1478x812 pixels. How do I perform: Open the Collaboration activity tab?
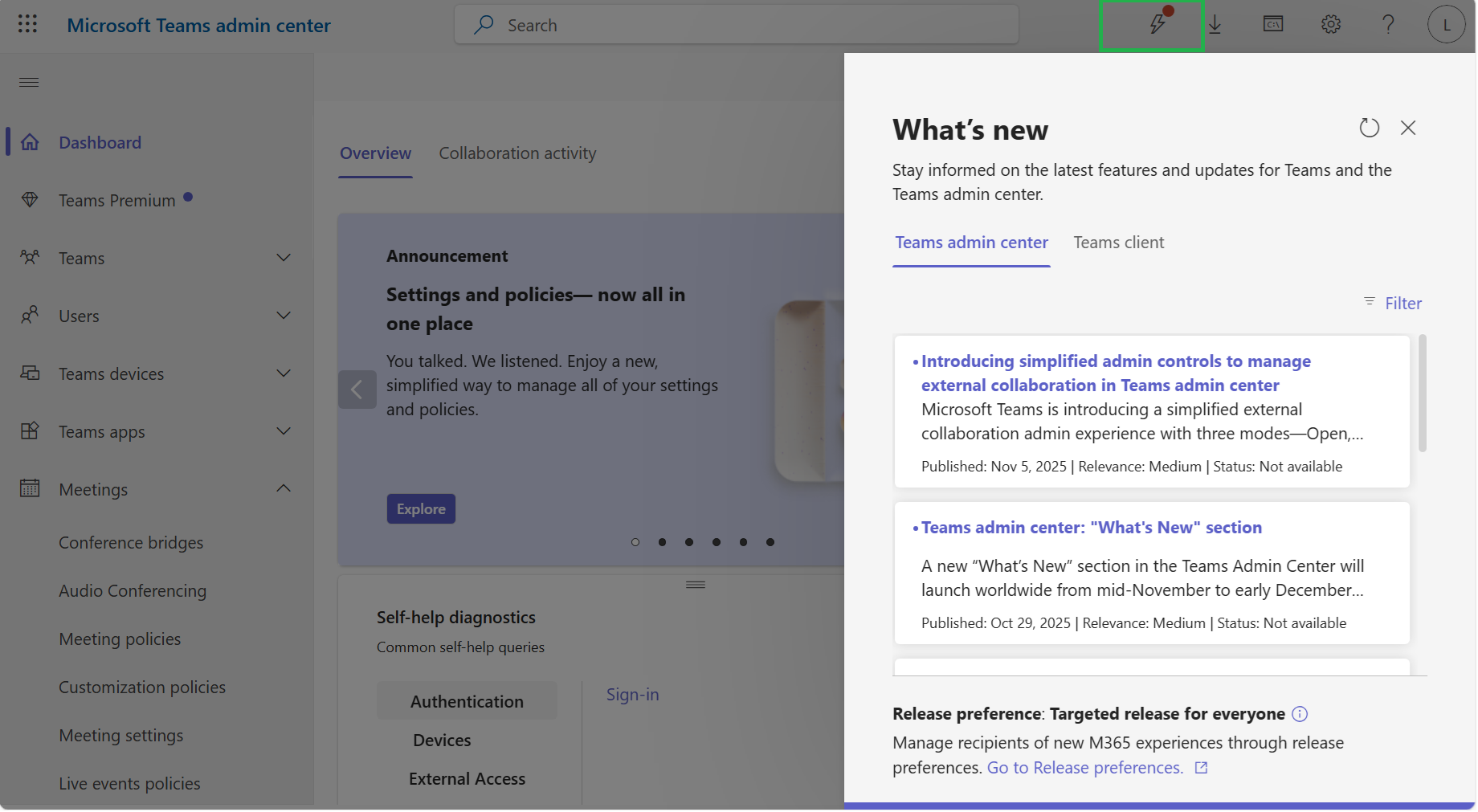tap(517, 153)
